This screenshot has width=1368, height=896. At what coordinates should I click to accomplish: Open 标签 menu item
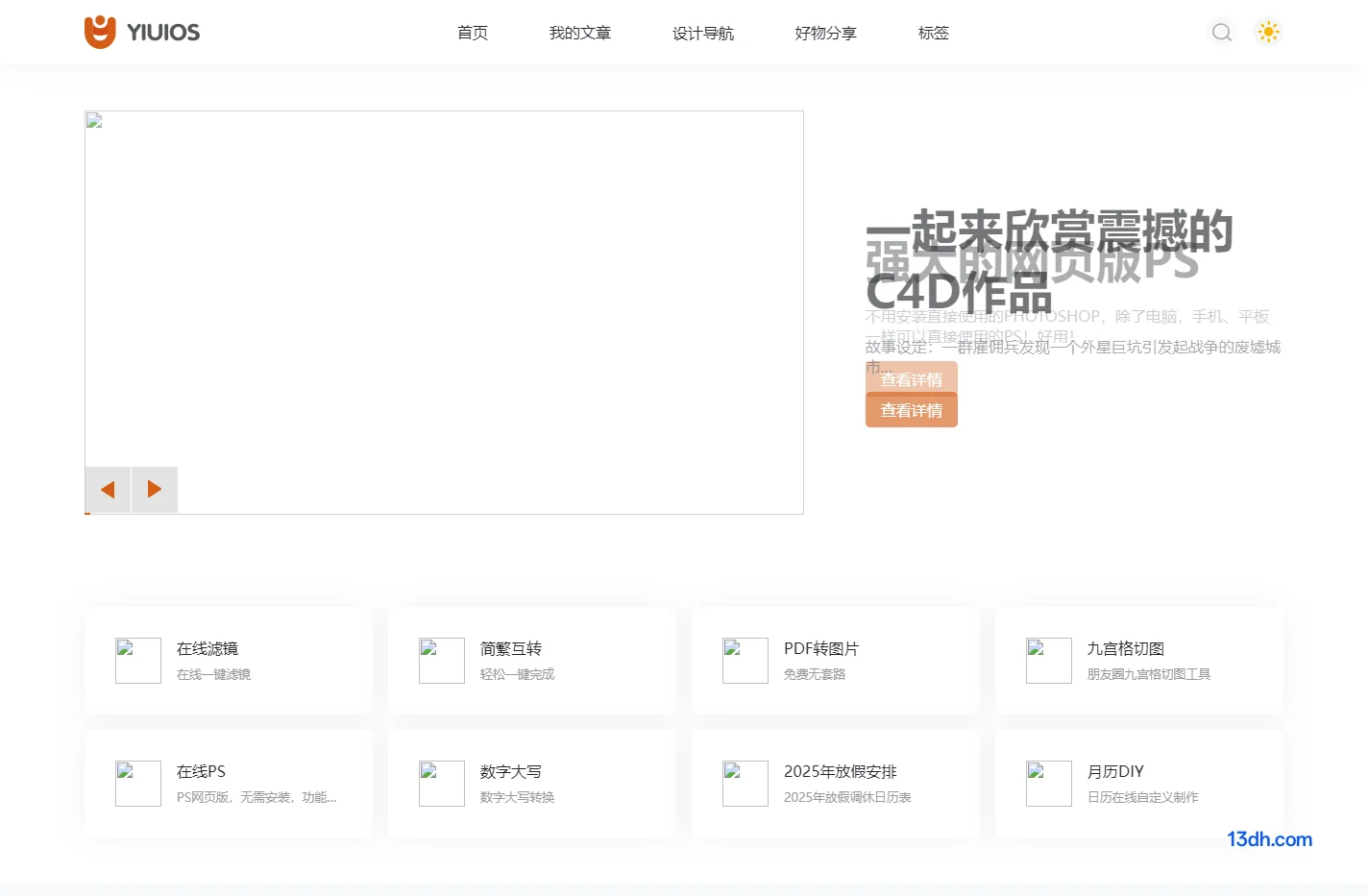934,33
